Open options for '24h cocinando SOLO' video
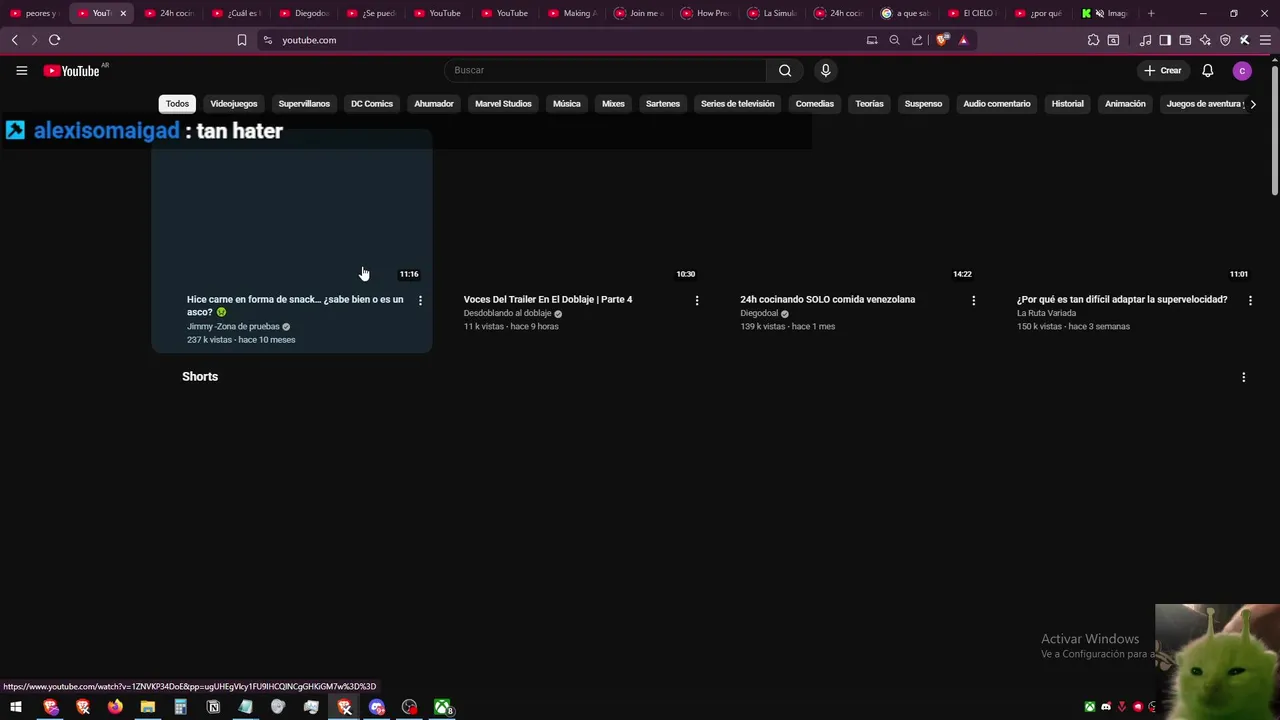 click(x=973, y=300)
